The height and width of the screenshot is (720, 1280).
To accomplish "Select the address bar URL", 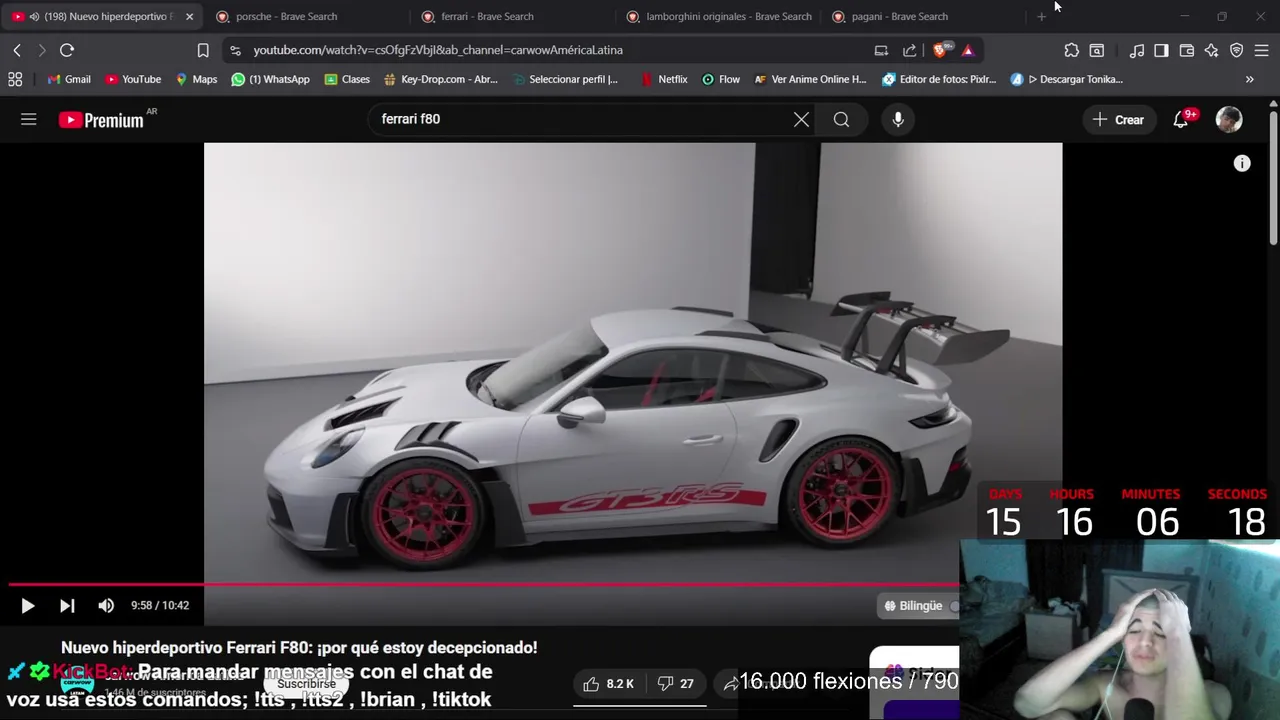I will pyautogui.click(x=438, y=50).
